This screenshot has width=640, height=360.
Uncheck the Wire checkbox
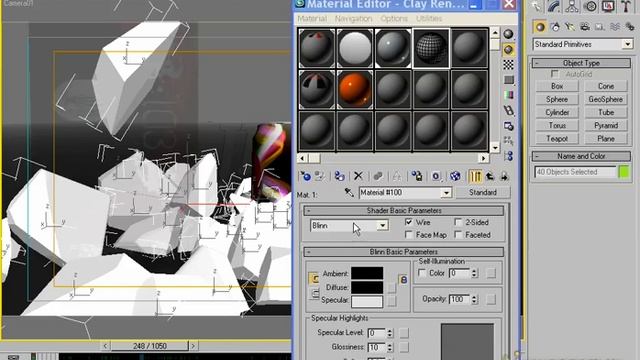409,222
